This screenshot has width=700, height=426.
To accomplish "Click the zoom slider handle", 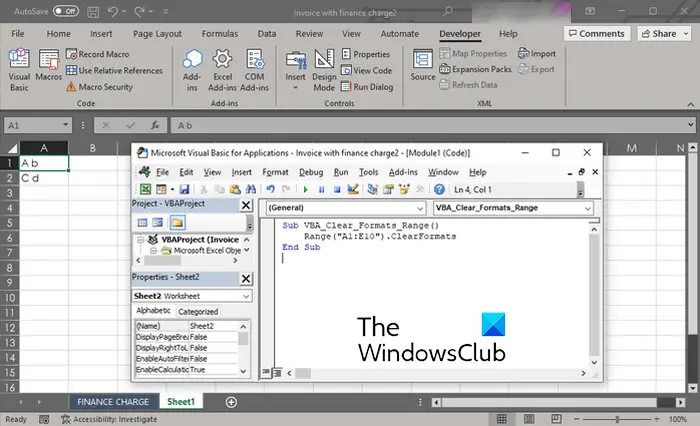I will (617, 419).
